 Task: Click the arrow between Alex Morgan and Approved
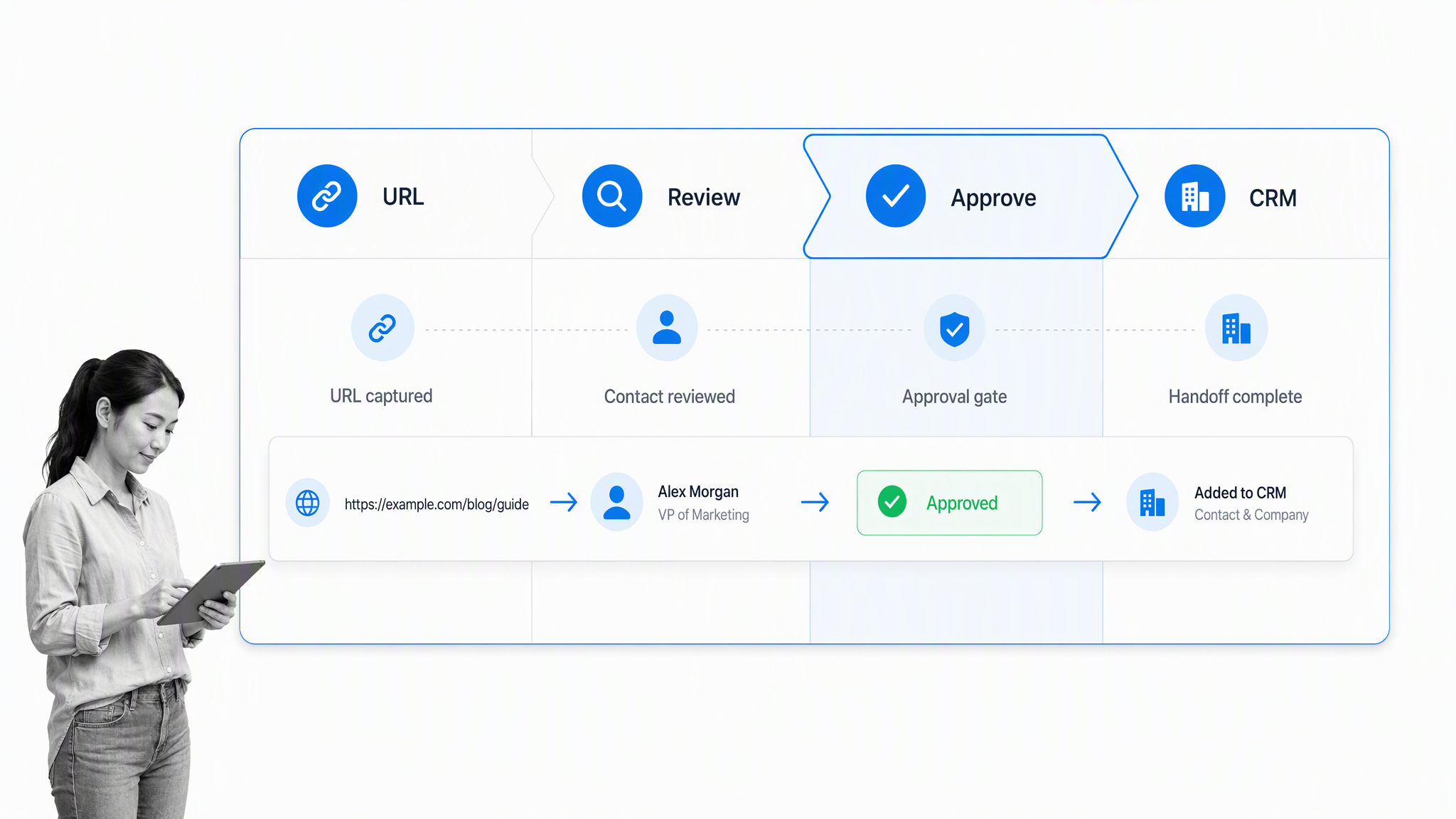(815, 503)
